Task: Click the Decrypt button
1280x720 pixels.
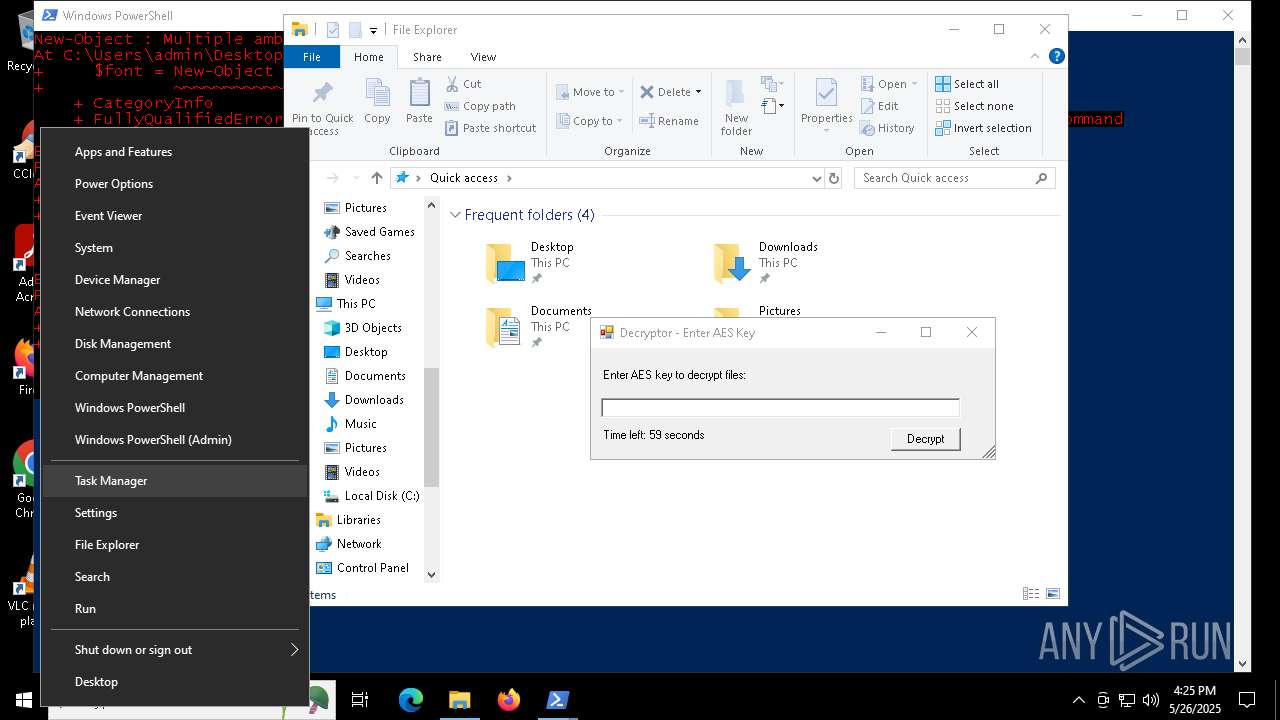Action: (925, 439)
